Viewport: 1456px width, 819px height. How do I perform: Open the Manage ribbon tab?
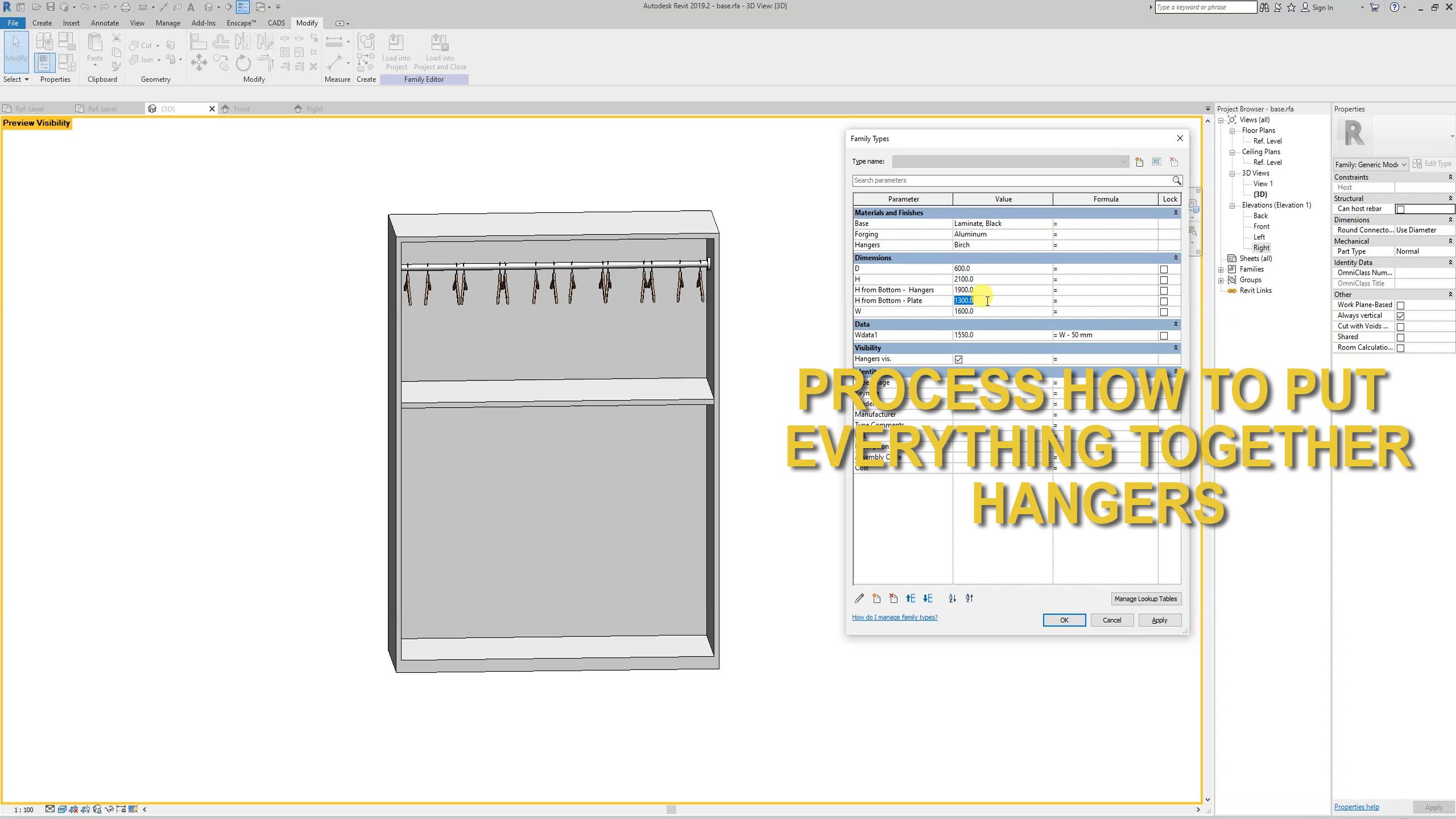[167, 23]
